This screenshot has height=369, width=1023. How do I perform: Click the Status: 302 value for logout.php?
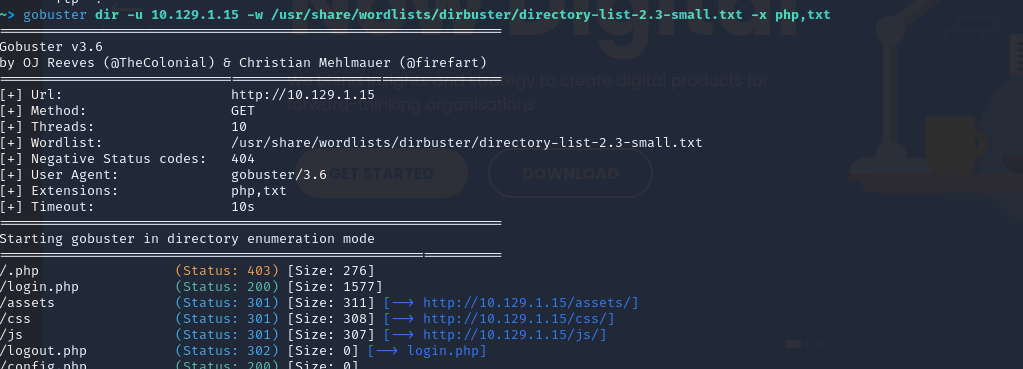[227, 351]
